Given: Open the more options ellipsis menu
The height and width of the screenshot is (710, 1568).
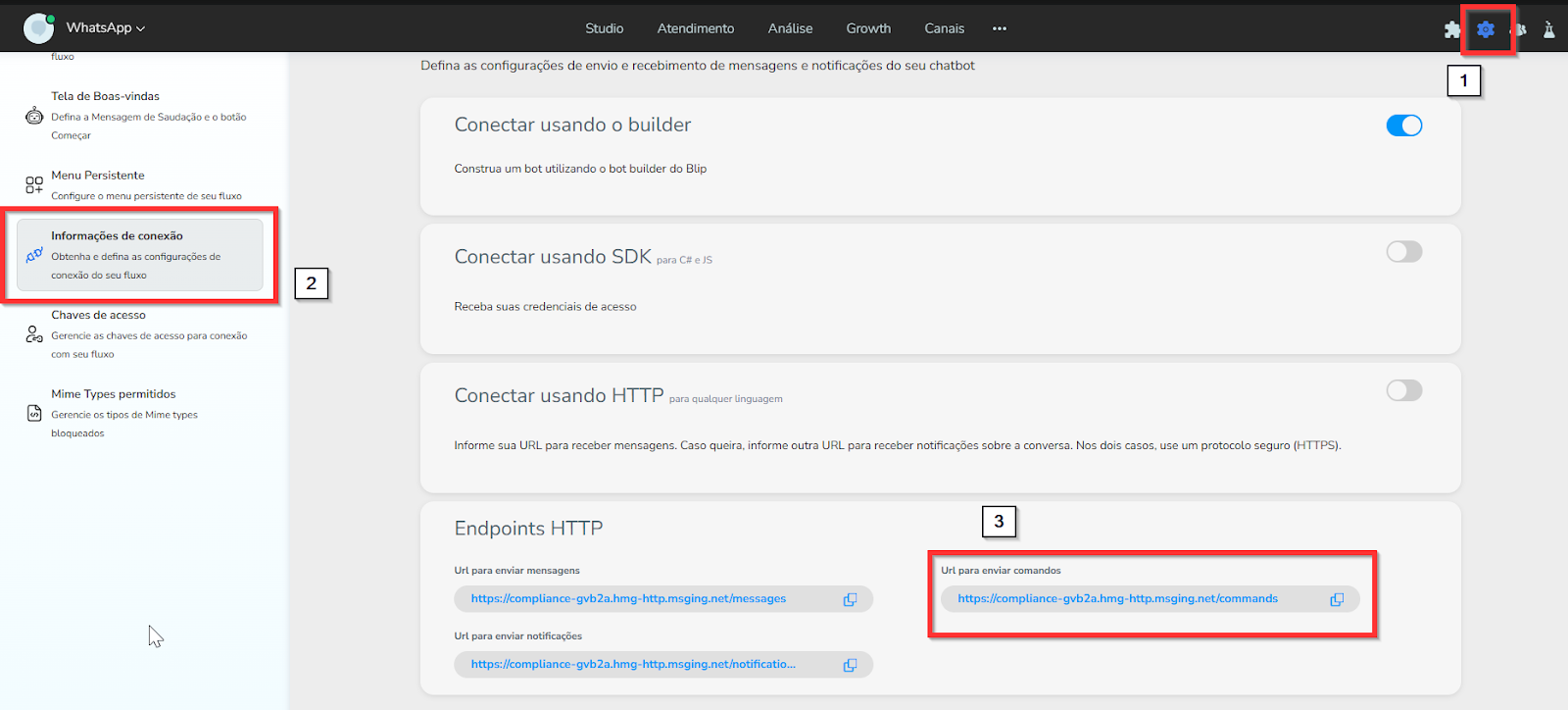Looking at the screenshot, I should coord(999,28).
